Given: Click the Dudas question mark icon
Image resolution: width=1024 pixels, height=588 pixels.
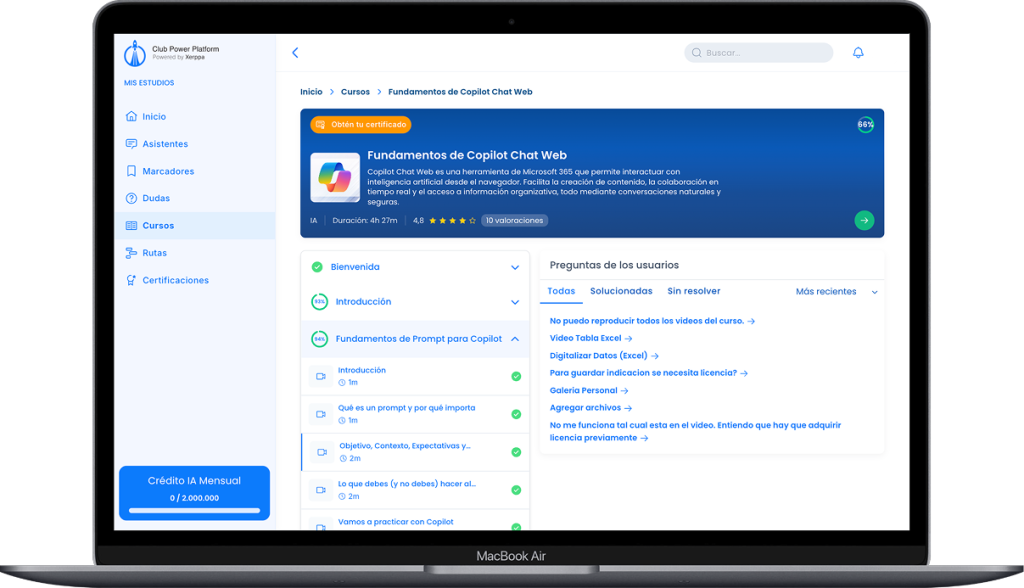Looking at the screenshot, I should coord(131,199).
